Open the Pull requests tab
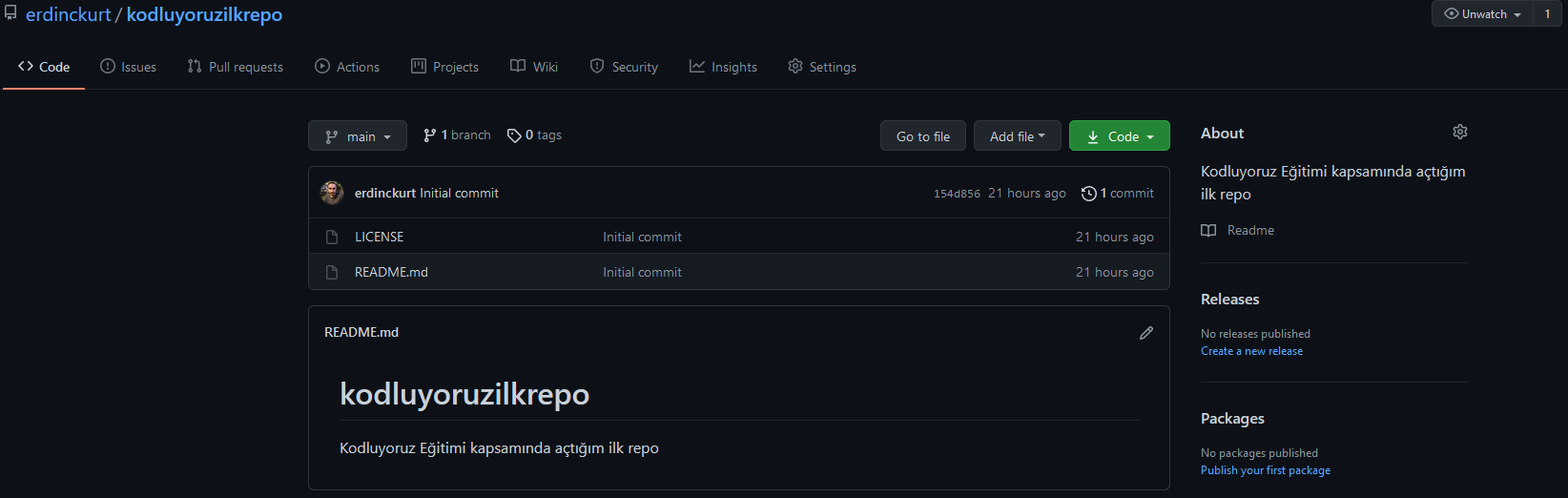This screenshot has width=1568, height=498. [x=236, y=67]
